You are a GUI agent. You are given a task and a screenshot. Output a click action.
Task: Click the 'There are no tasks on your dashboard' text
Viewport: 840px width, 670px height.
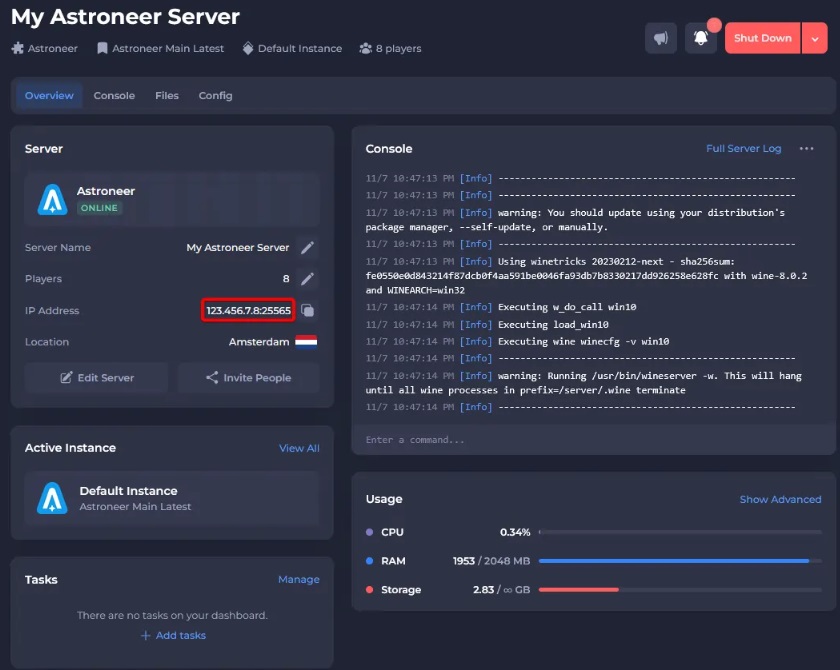coord(172,615)
